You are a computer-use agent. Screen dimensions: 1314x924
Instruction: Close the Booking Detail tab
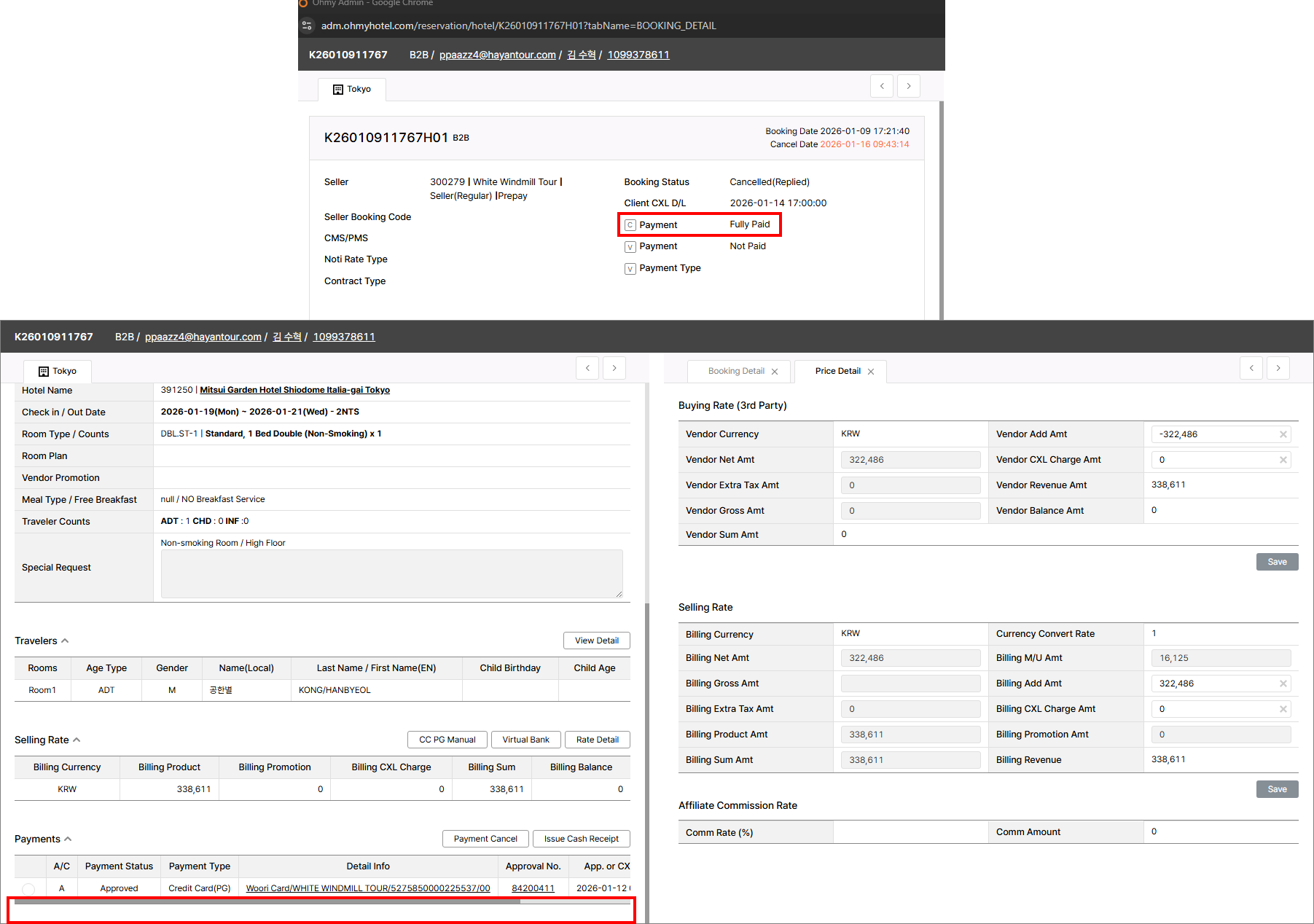[x=775, y=372]
